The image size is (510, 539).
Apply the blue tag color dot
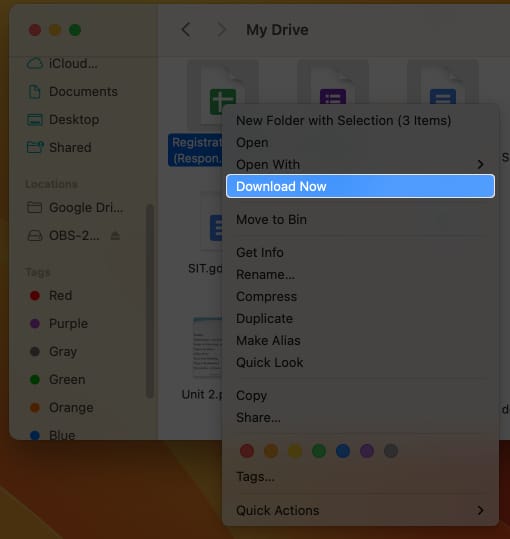343,451
